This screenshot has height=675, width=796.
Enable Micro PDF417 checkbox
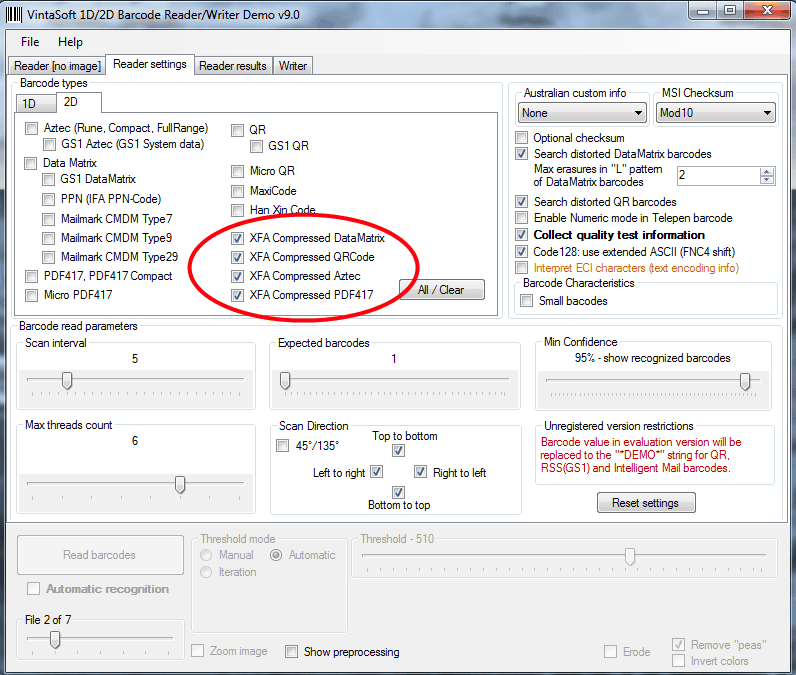[x=31, y=295]
